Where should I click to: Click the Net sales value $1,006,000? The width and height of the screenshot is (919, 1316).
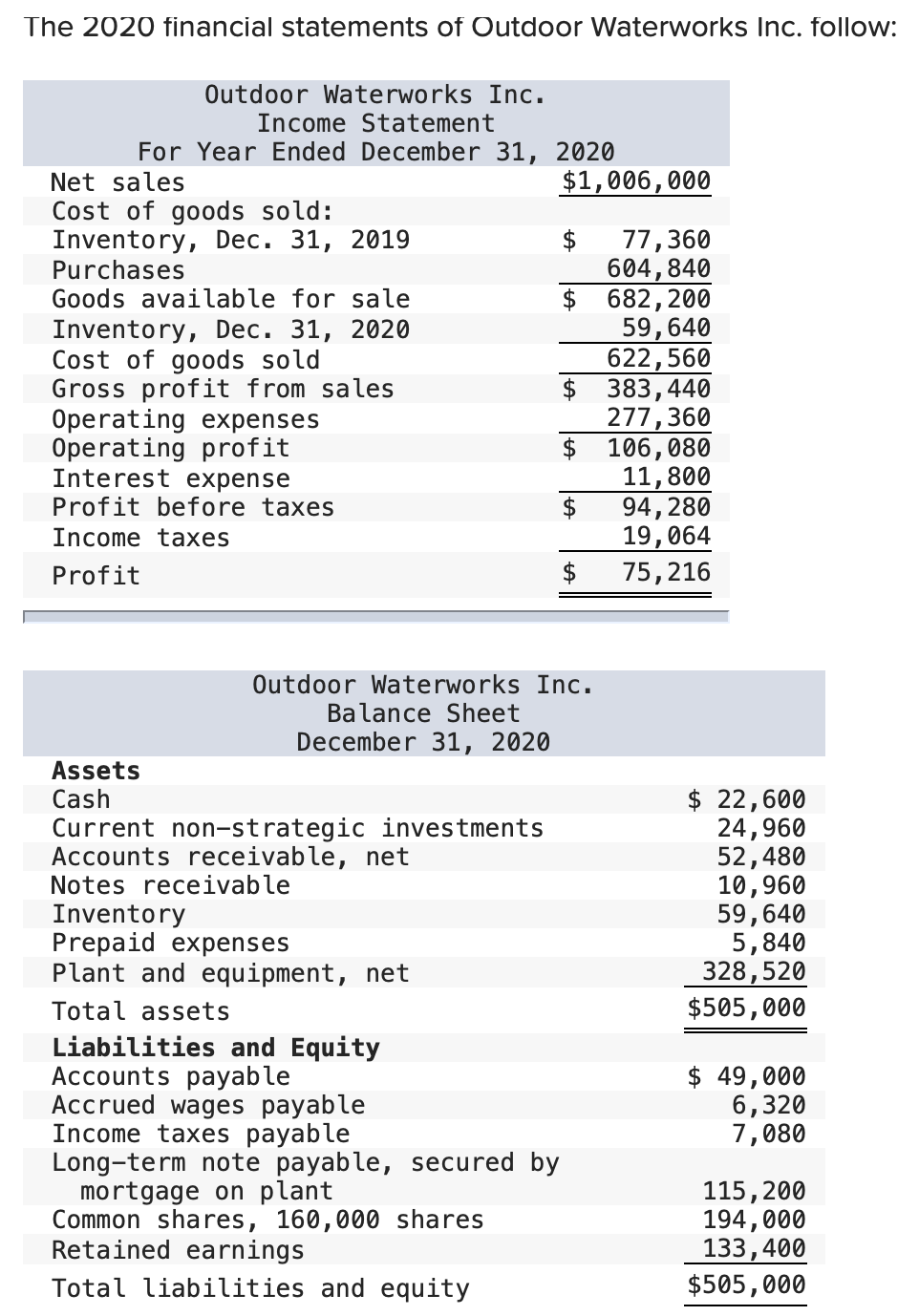click(637, 181)
